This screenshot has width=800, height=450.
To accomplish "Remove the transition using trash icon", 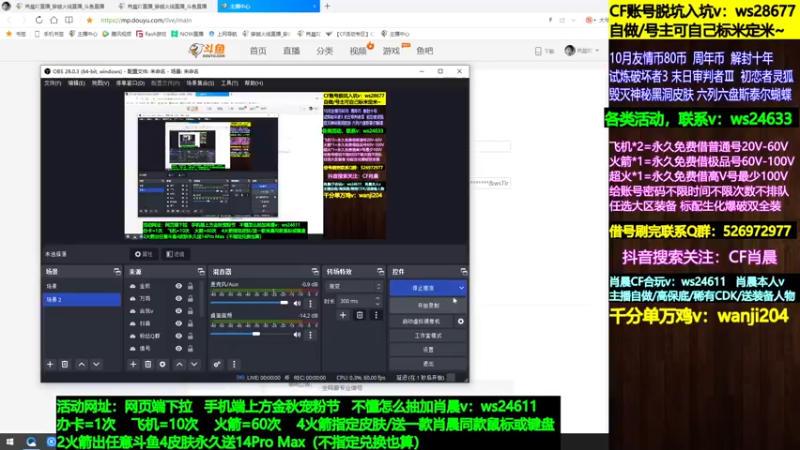I will coord(360,315).
